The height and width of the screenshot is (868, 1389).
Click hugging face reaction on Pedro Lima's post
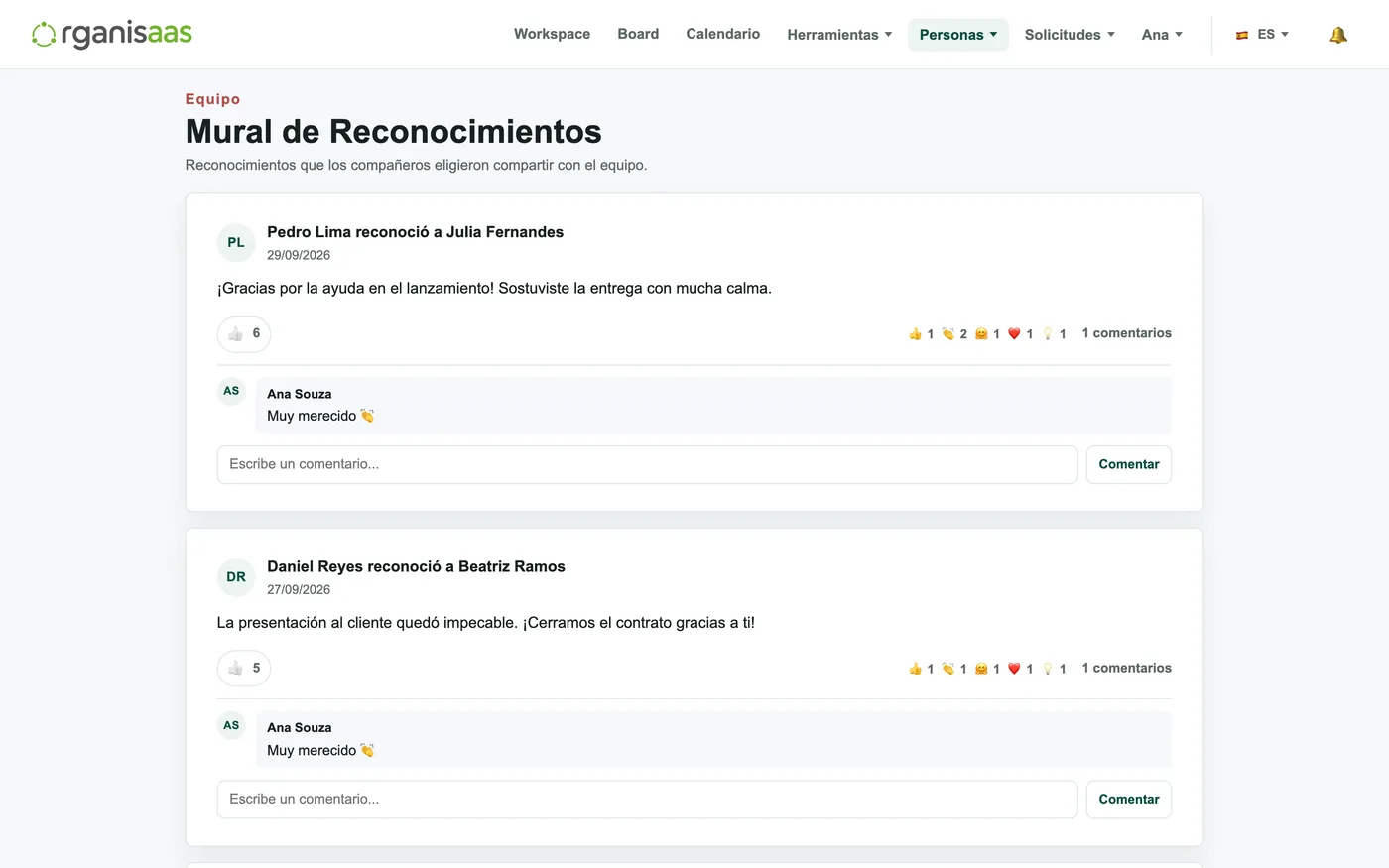click(x=987, y=334)
